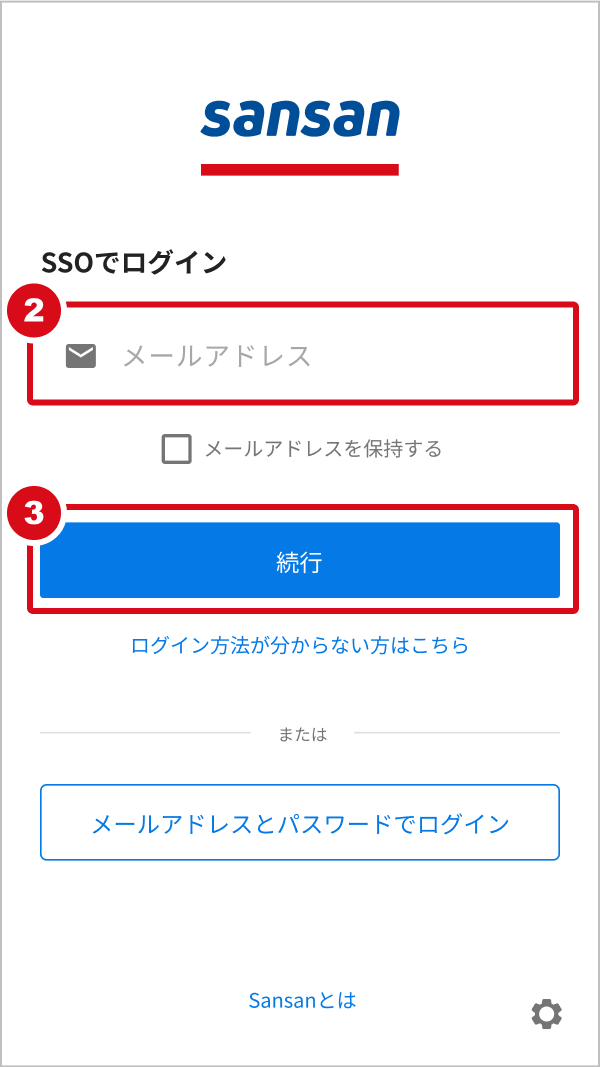Click the メールアドレスを保持する label text
The width and height of the screenshot is (600, 1067).
click(x=323, y=449)
